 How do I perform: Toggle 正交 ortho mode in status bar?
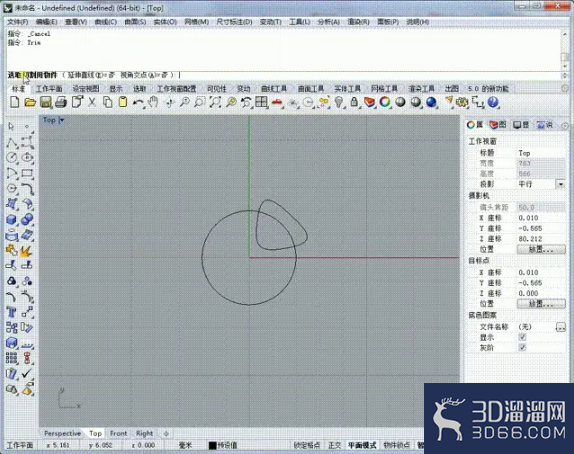[334, 445]
